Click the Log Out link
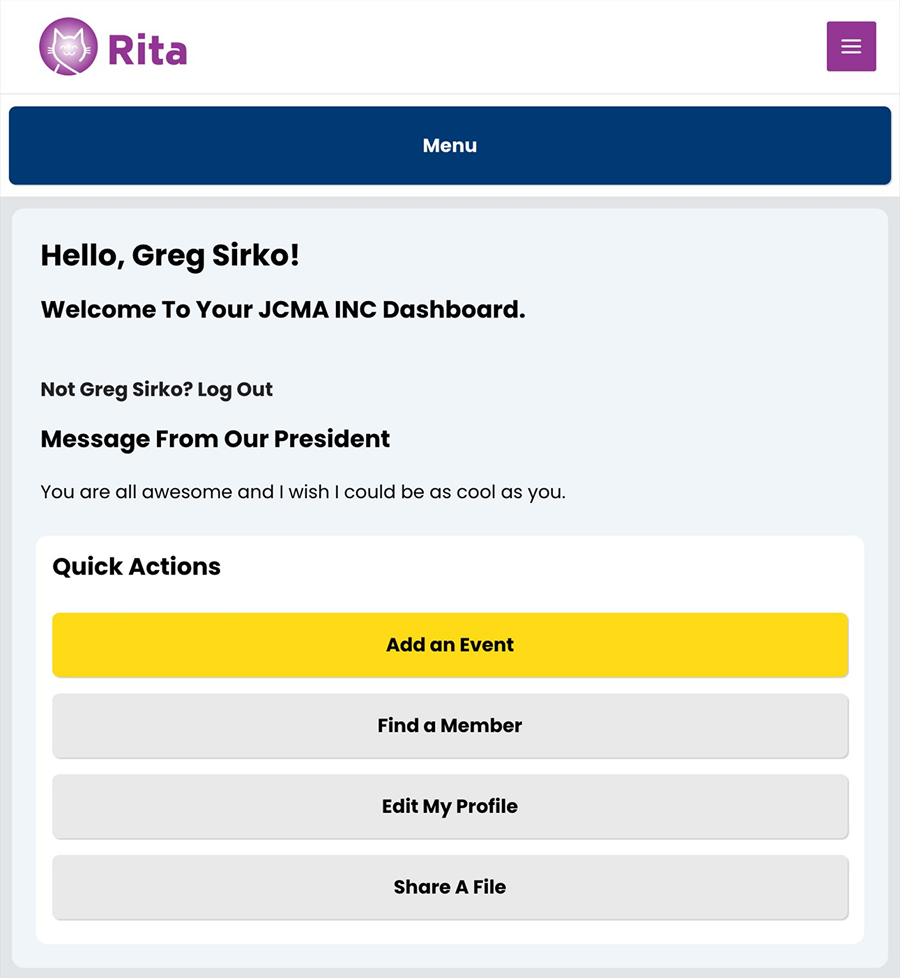The height and width of the screenshot is (978, 900). [235, 389]
